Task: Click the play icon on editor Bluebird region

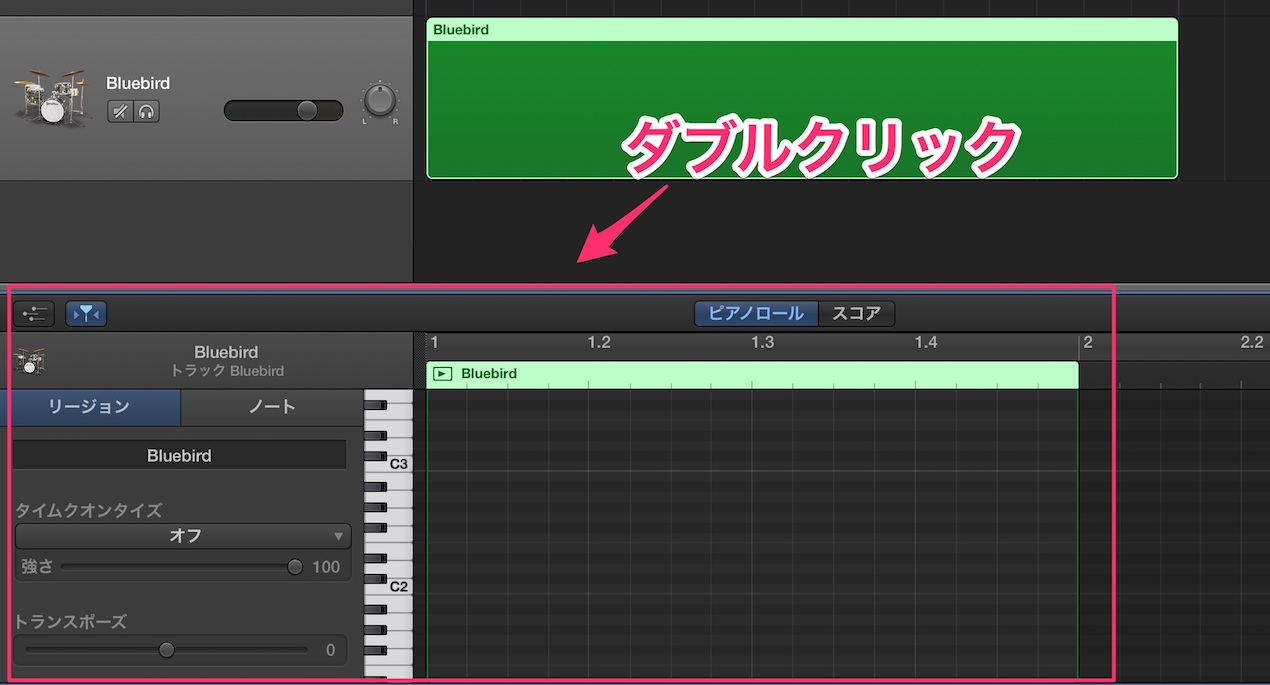Action: click(443, 374)
